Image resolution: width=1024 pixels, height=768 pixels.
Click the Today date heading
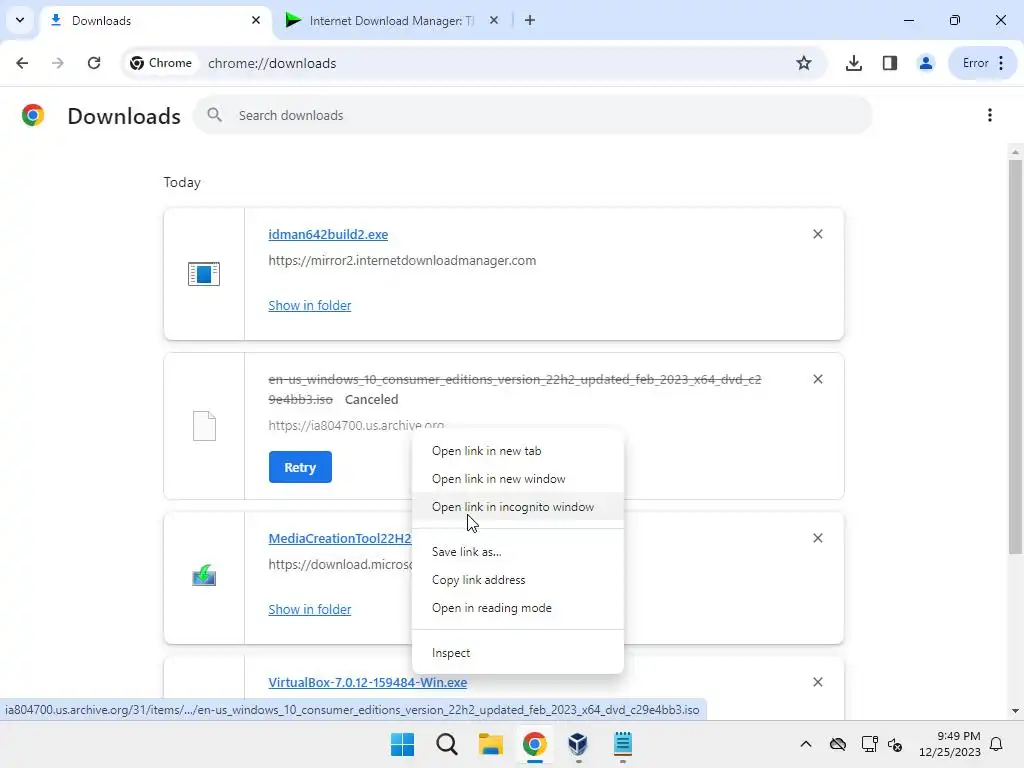182,183
